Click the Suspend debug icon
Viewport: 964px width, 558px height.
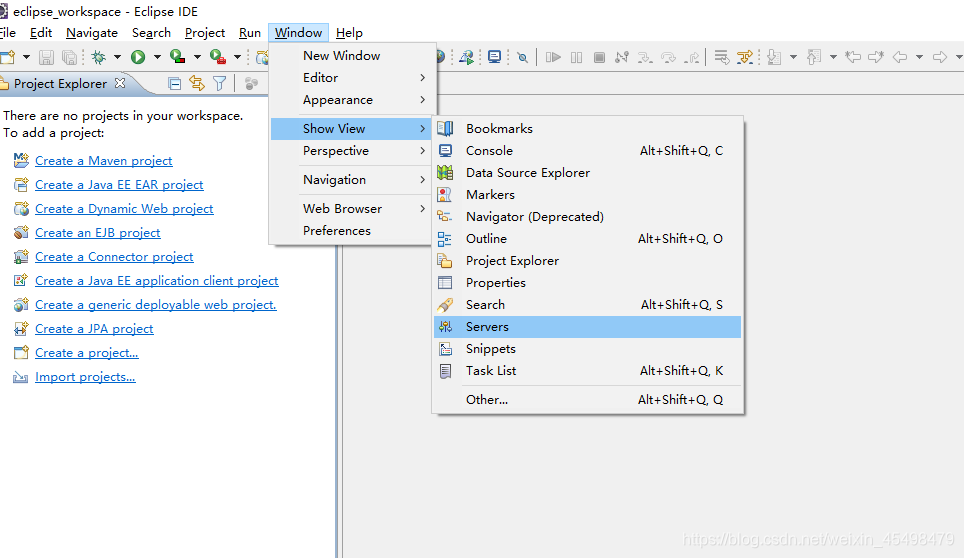576,57
